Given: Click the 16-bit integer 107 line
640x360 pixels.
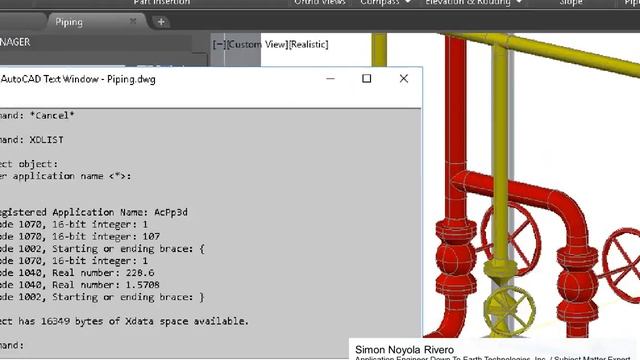Looking at the screenshot, I should 80,236.
